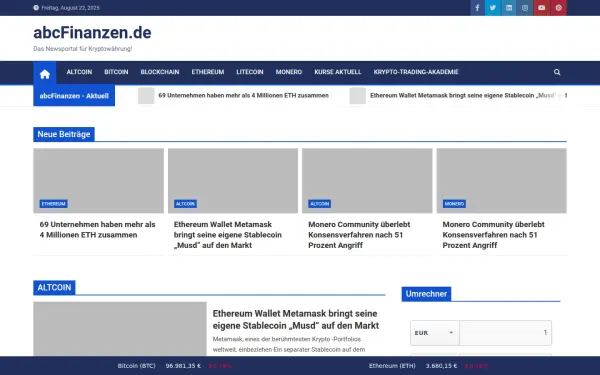Open KRYPTO-TRADING-AKADEMIE menu item

[416, 72]
